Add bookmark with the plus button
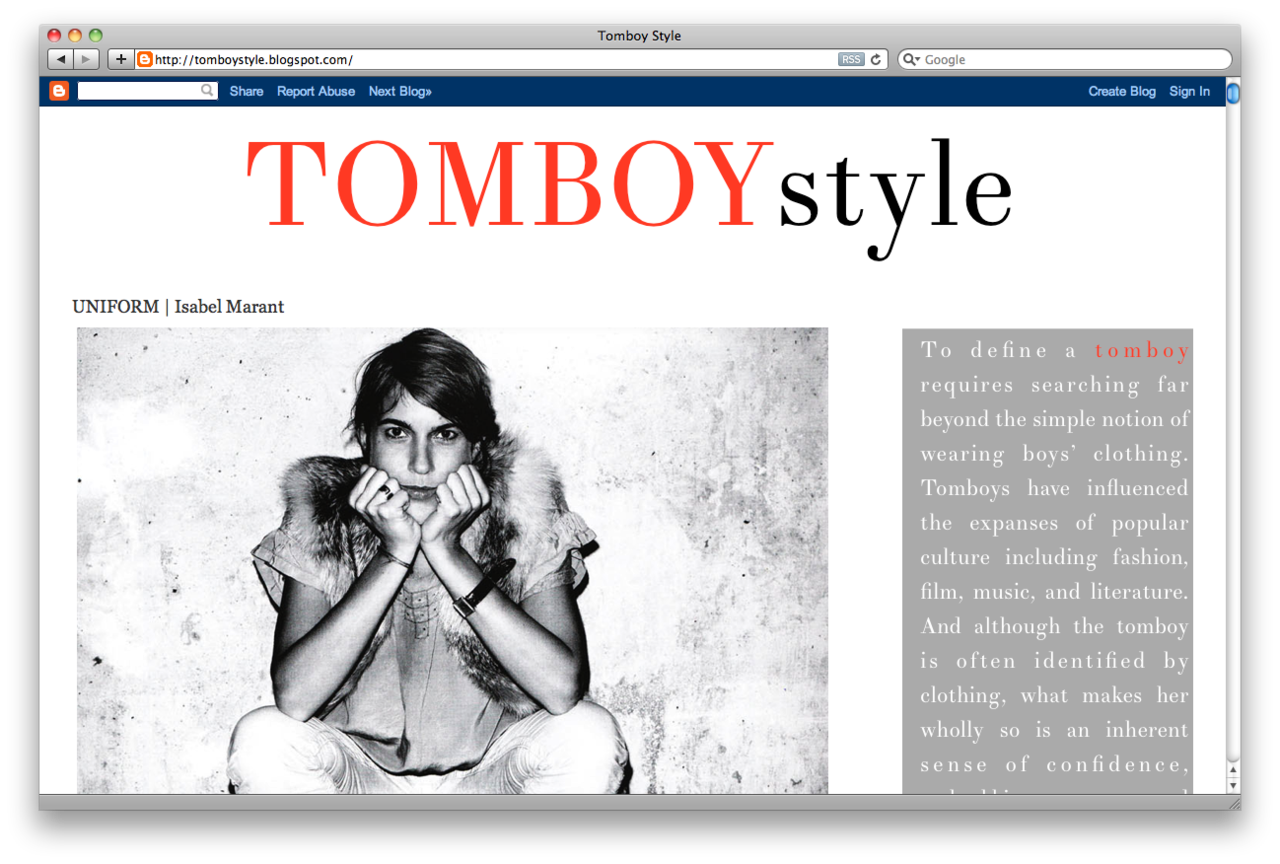Viewport: 1280px width, 864px height. click(121, 60)
